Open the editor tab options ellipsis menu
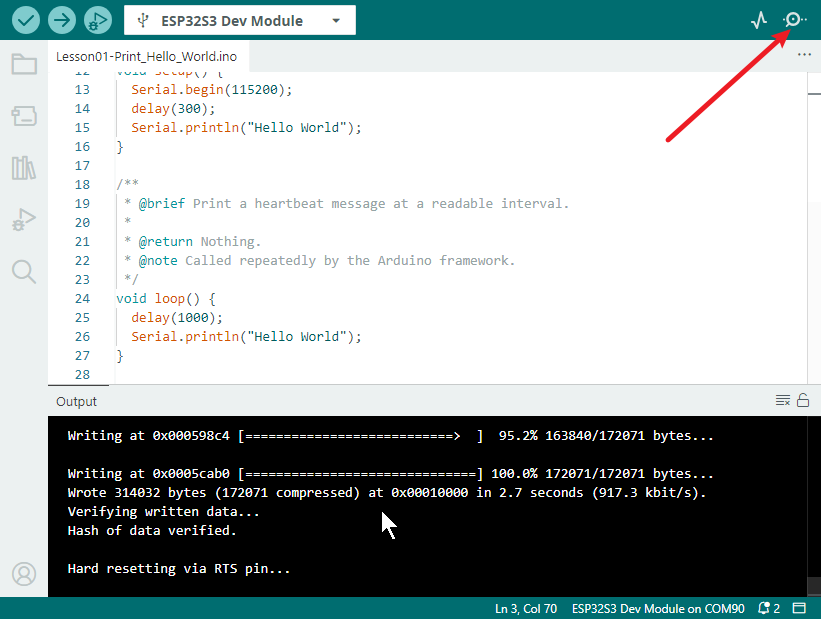The width and height of the screenshot is (821, 619). (x=804, y=54)
